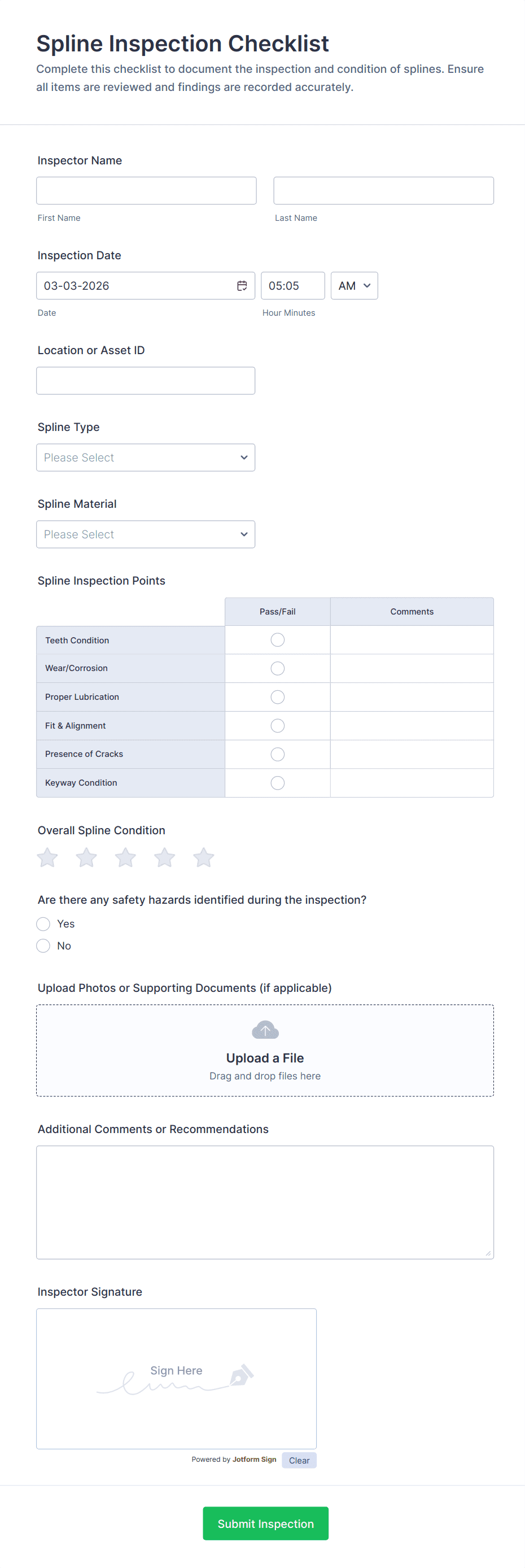This screenshot has height=1568, width=525.
Task: Toggle Presence of Cracks radio button
Action: [x=277, y=754]
